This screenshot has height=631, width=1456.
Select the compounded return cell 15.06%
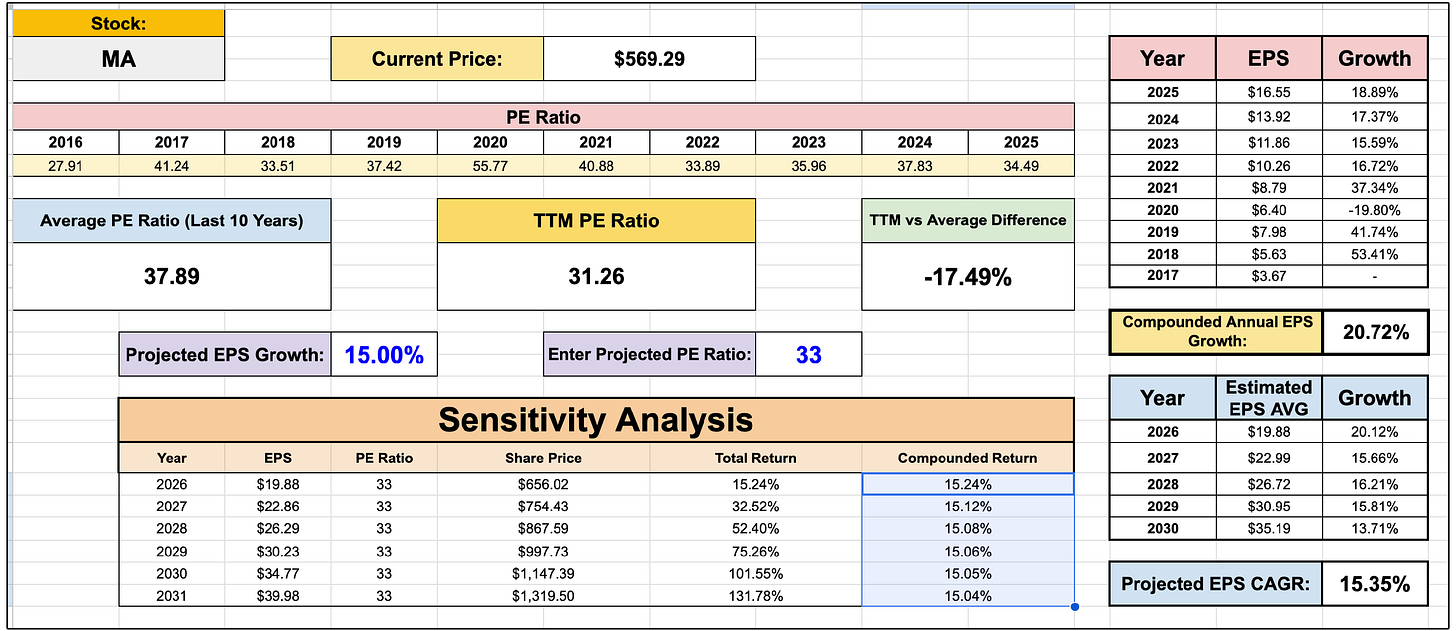pos(967,551)
